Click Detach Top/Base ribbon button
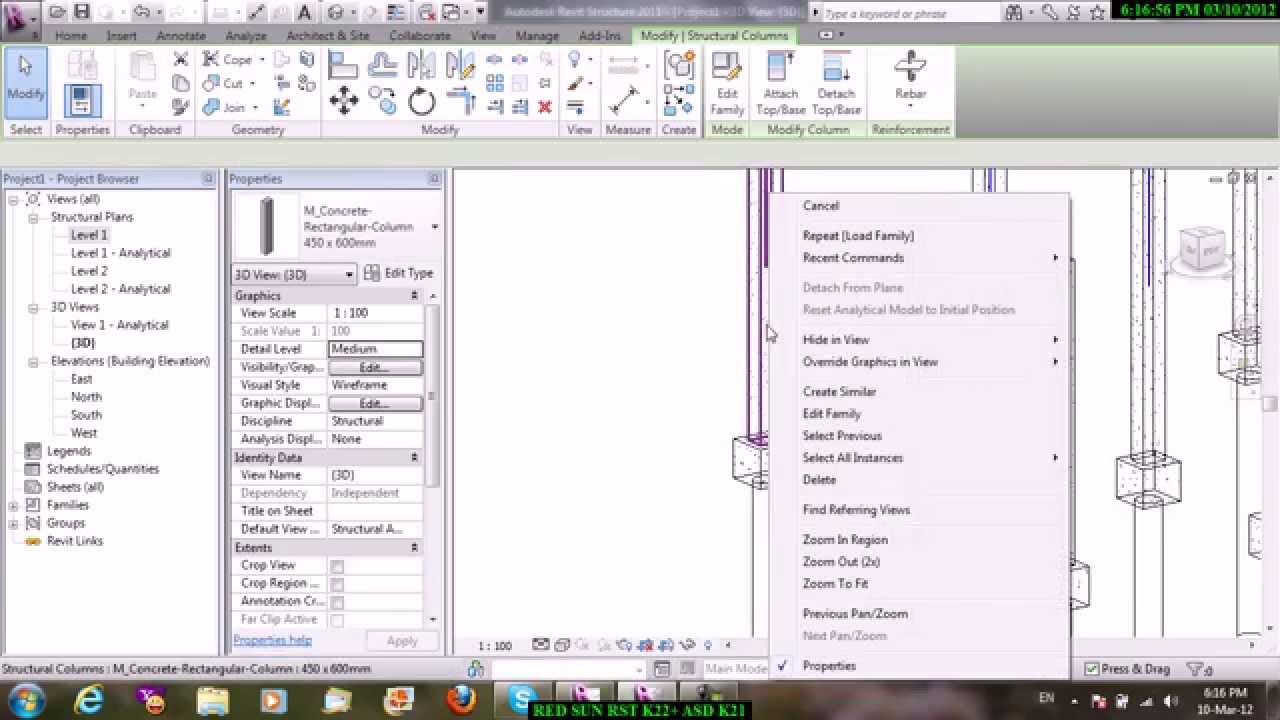 click(x=836, y=84)
